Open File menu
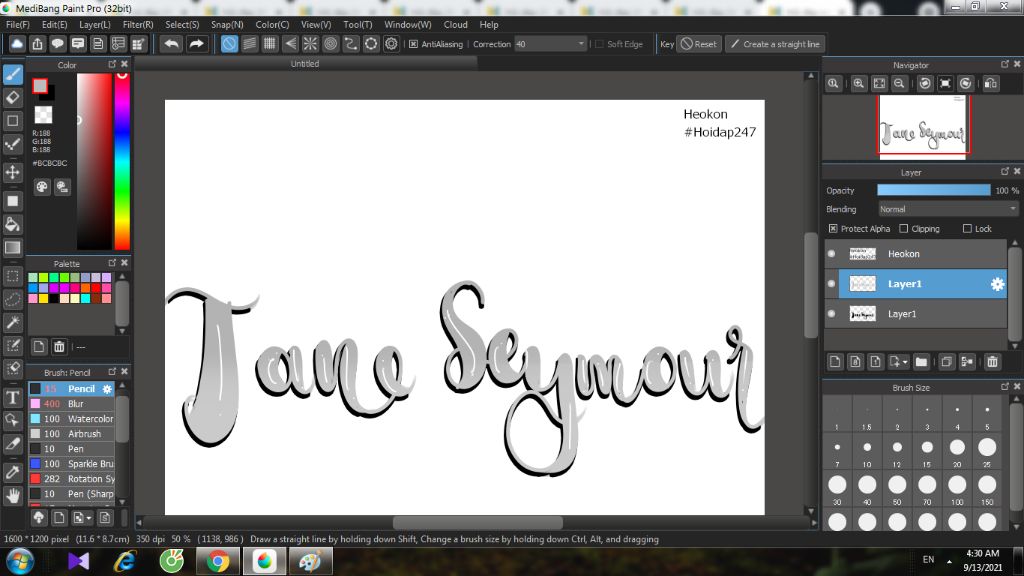Screen dimensions: 1024x576 (x=18, y=25)
